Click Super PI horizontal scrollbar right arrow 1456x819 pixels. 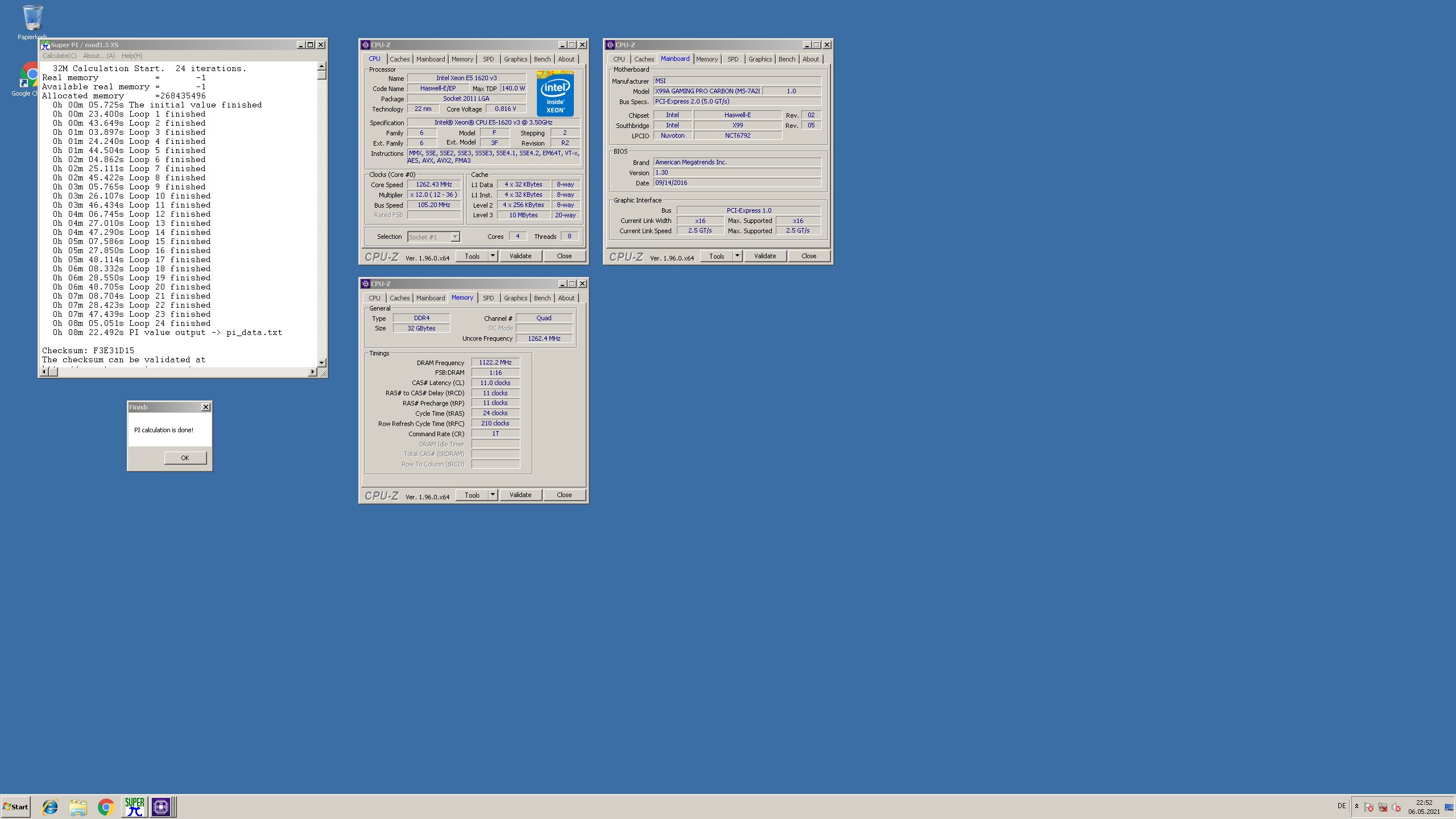312,371
